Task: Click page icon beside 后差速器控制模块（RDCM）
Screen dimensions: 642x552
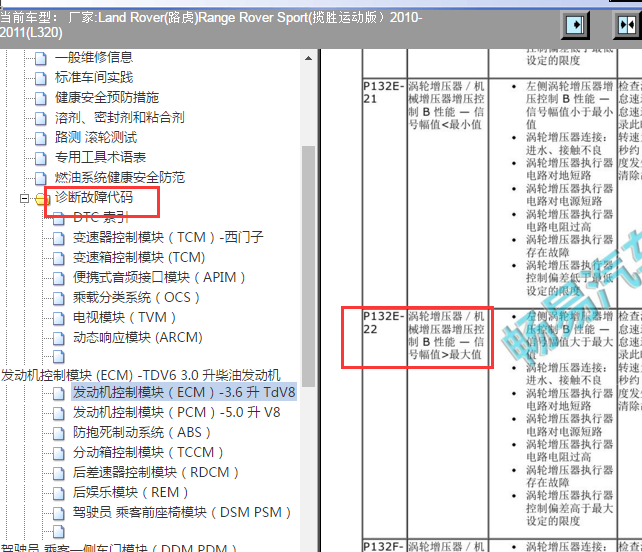Action: point(59,474)
